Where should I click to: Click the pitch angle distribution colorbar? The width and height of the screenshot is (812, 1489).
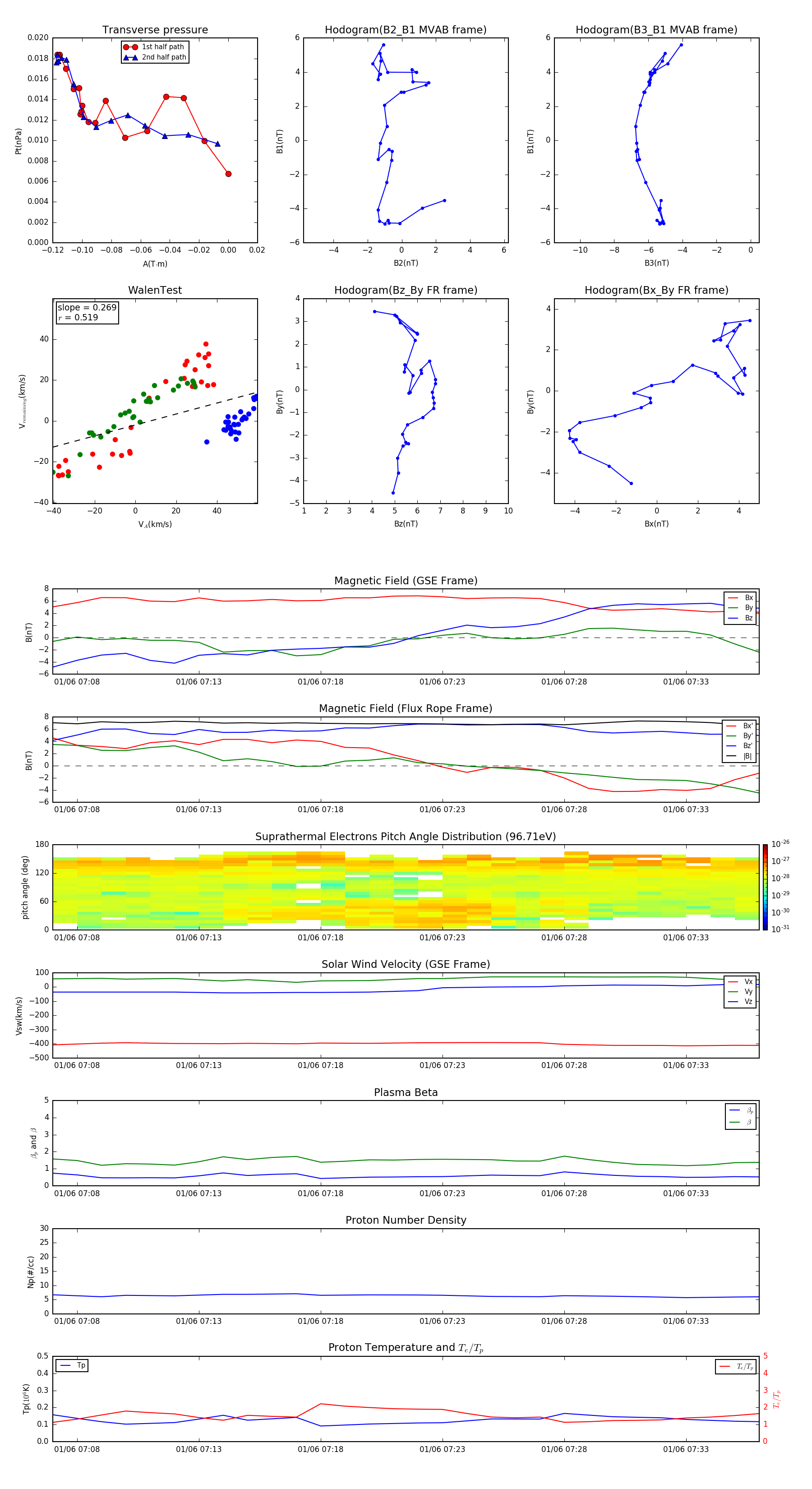point(765,887)
